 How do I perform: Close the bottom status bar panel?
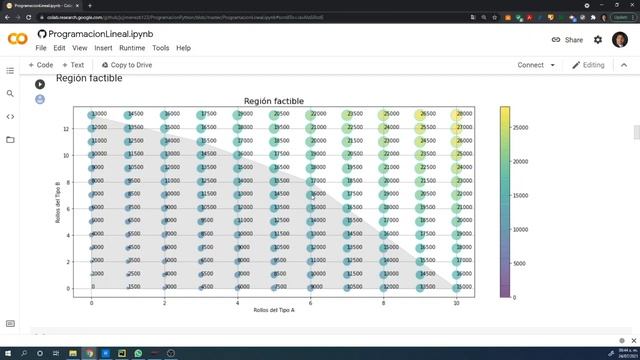point(633,340)
